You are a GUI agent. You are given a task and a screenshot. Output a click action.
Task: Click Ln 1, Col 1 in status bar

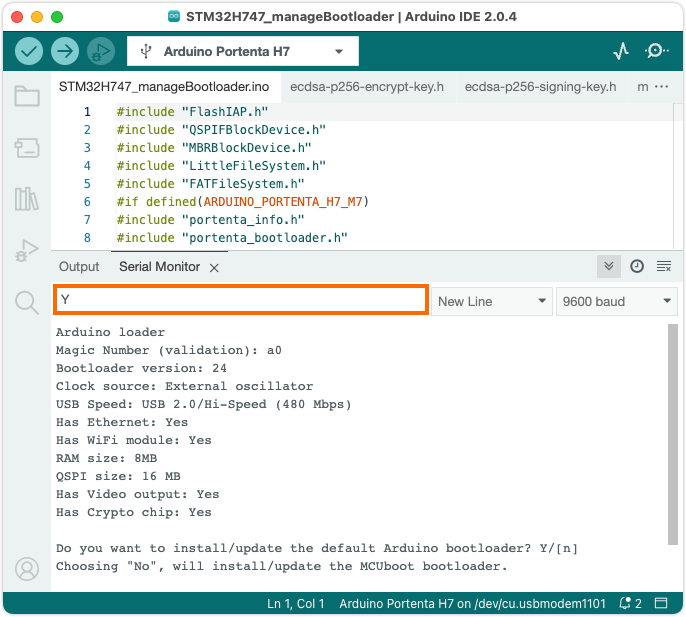point(296,603)
